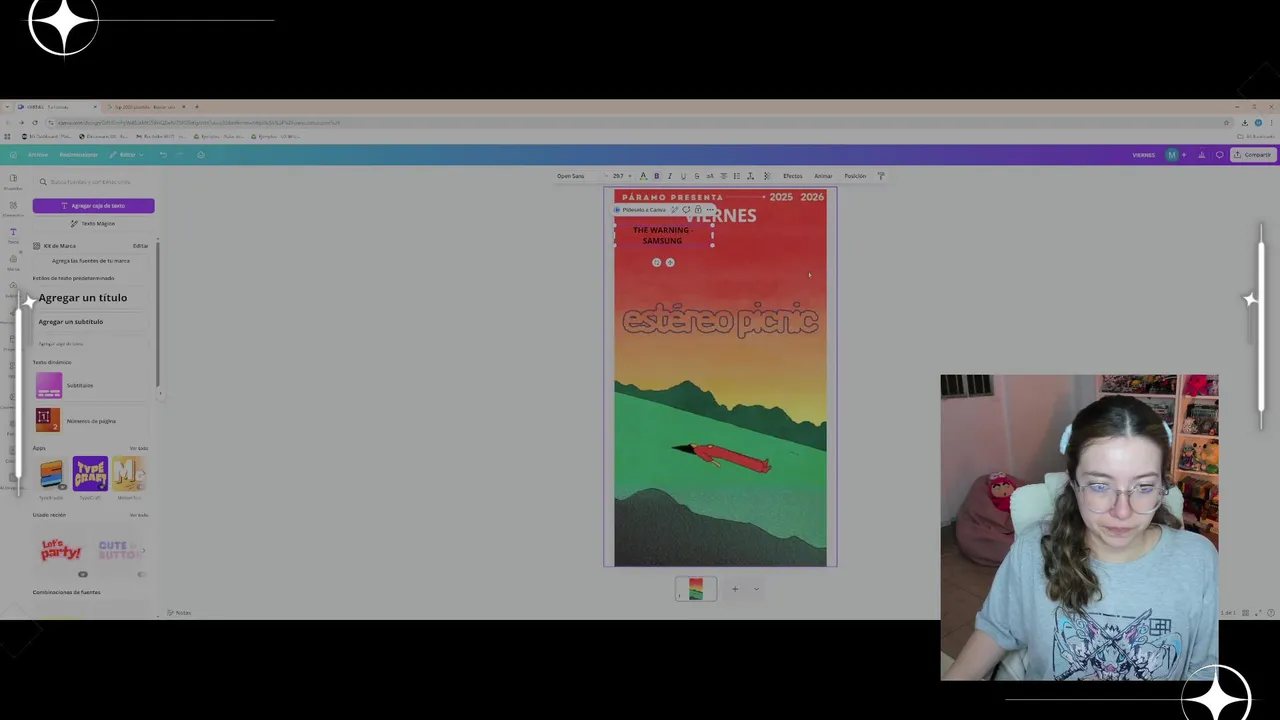
Task: Open Elementos panel in sidebar
Action: click(13, 208)
